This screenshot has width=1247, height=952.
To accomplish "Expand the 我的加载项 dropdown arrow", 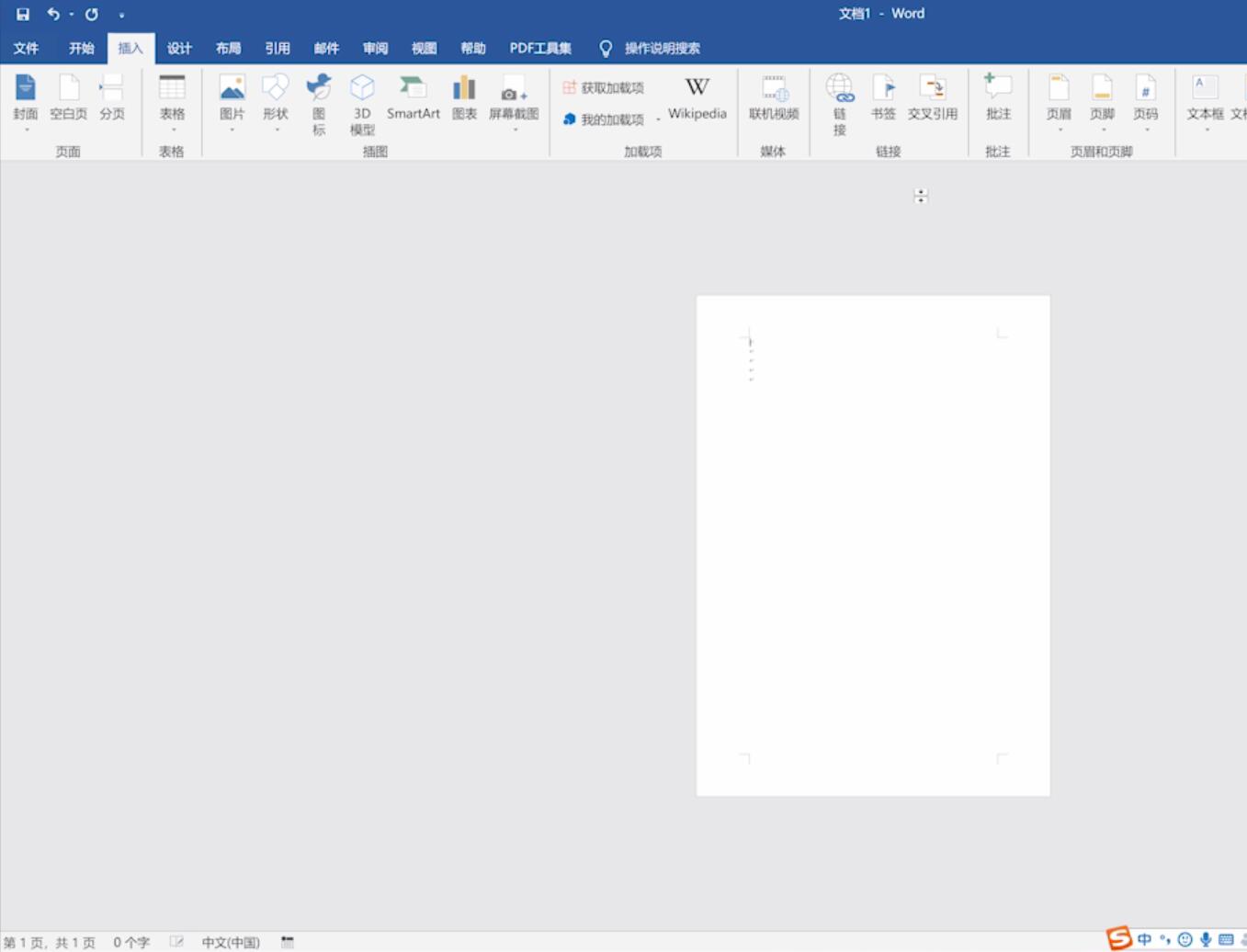I will pyautogui.click(x=658, y=119).
